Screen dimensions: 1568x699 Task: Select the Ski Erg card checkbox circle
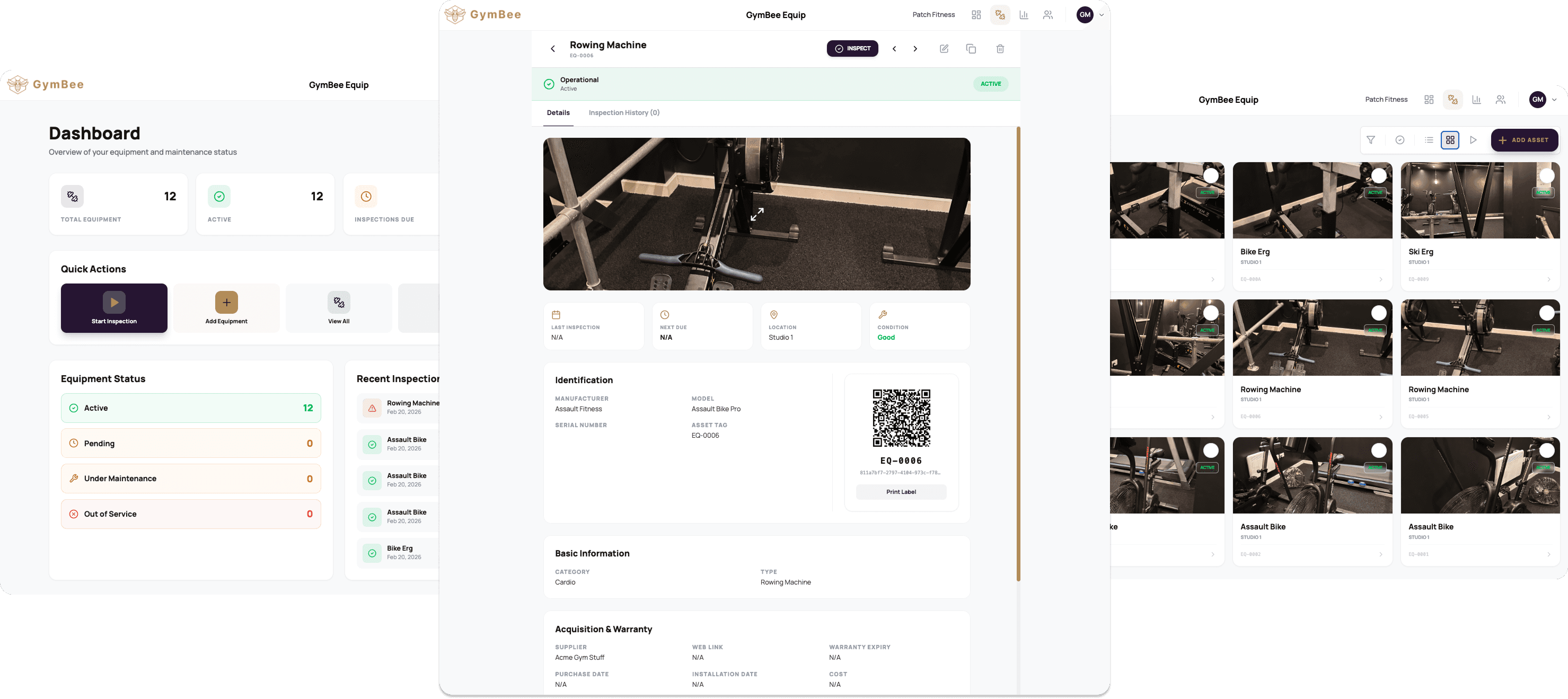click(1546, 176)
